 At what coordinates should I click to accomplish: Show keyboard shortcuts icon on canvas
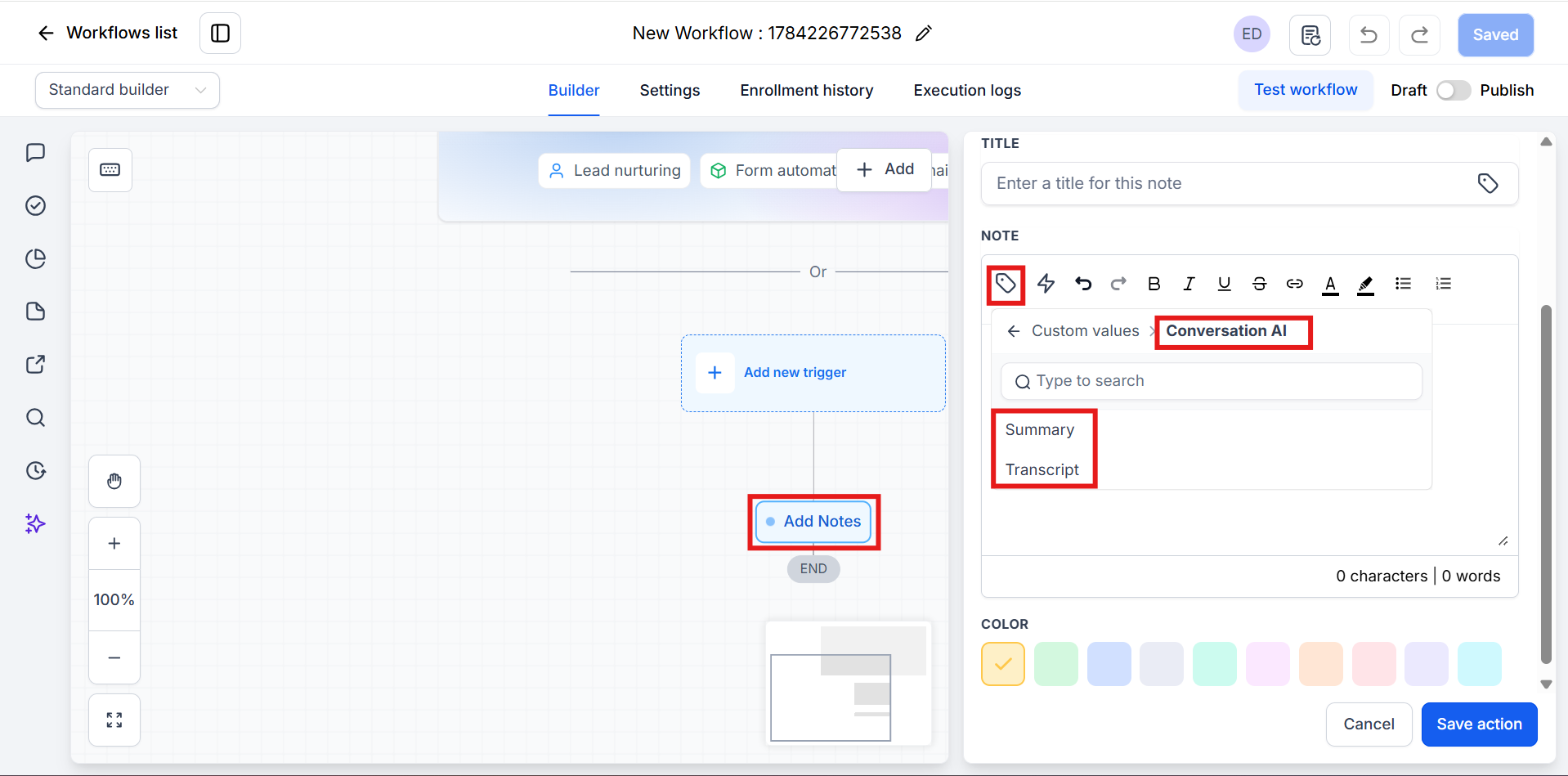pyautogui.click(x=110, y=170)
